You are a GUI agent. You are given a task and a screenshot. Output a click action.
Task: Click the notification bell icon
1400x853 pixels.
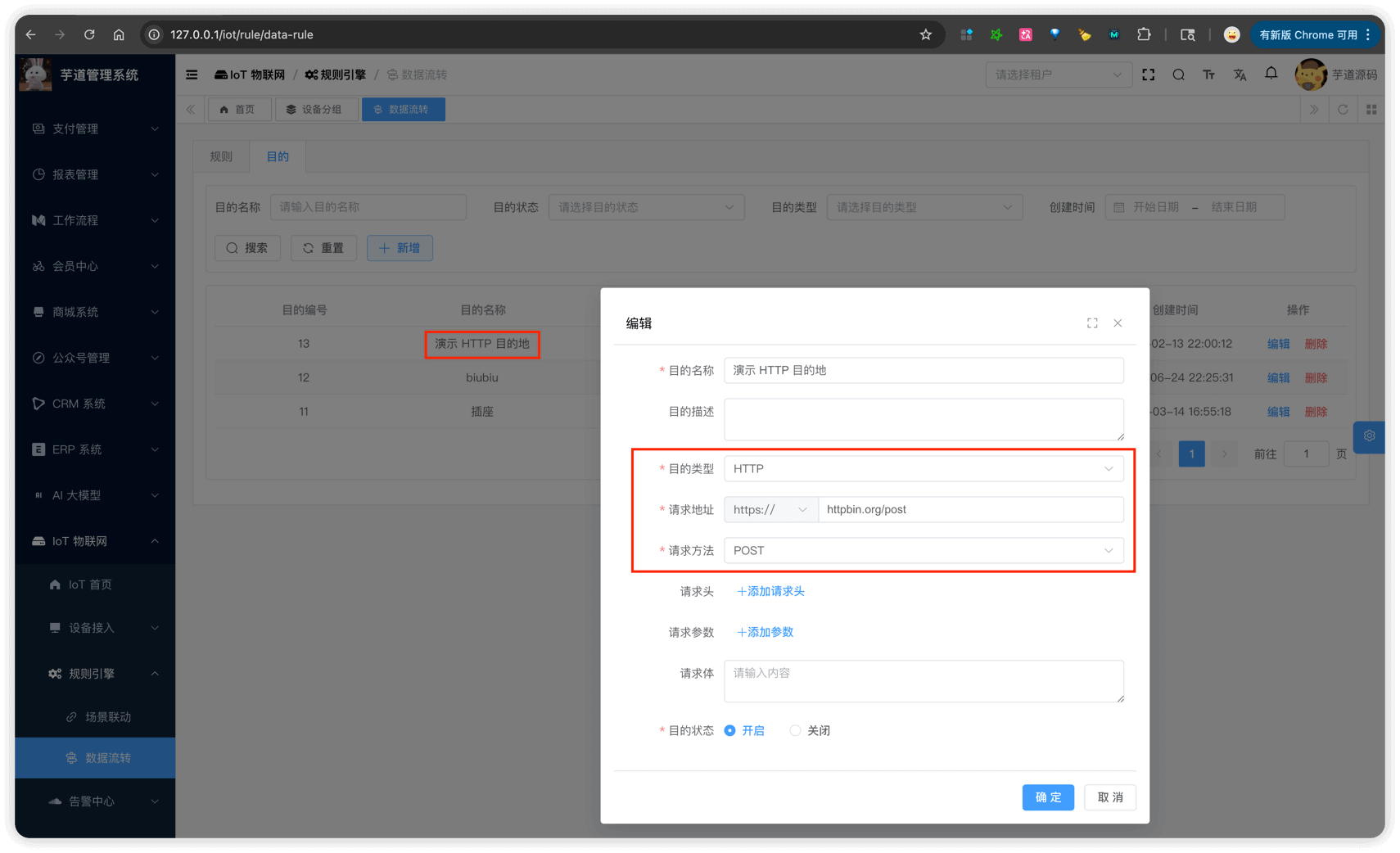1271,74
